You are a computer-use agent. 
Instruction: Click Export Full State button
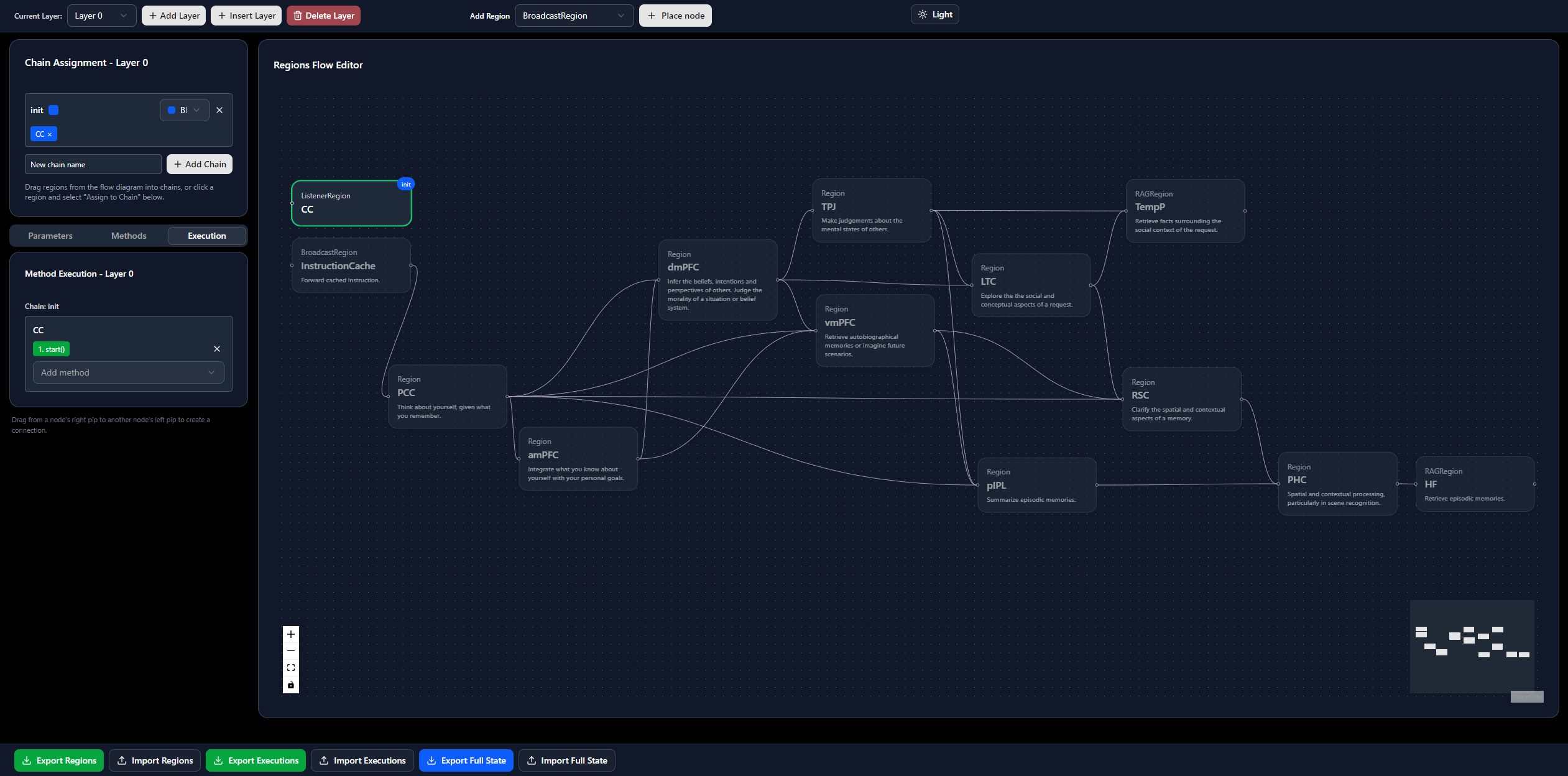click(x=466, y=760)
